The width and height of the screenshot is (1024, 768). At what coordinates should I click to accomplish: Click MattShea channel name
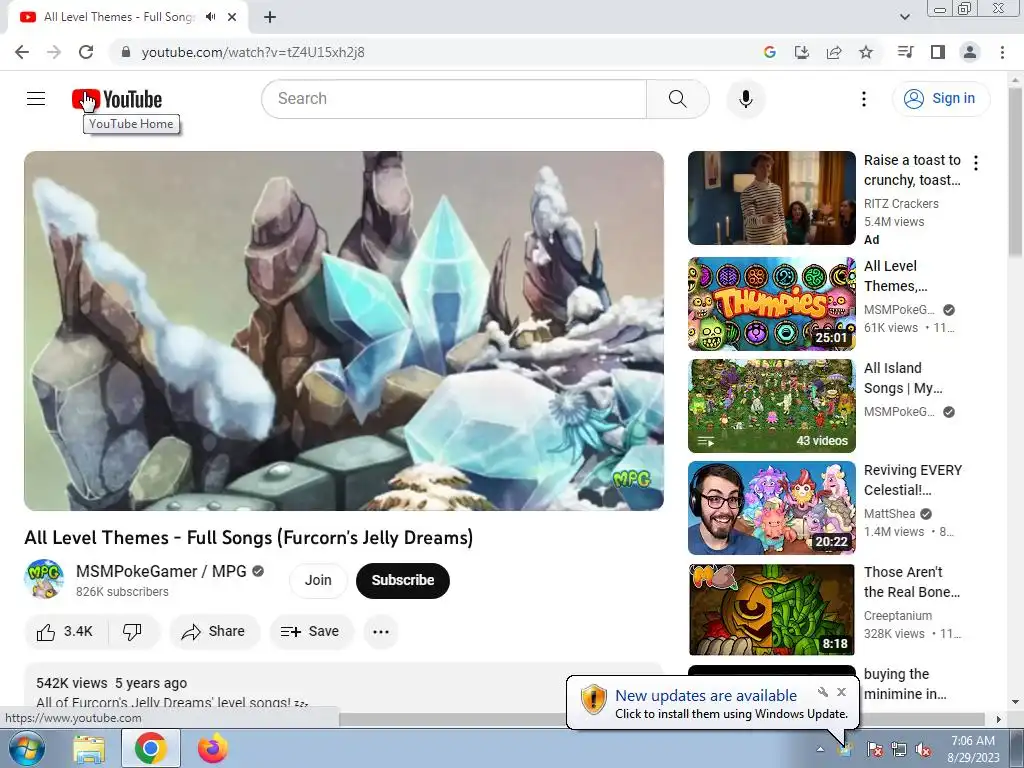pyautogui.click(x=889, y=514)
